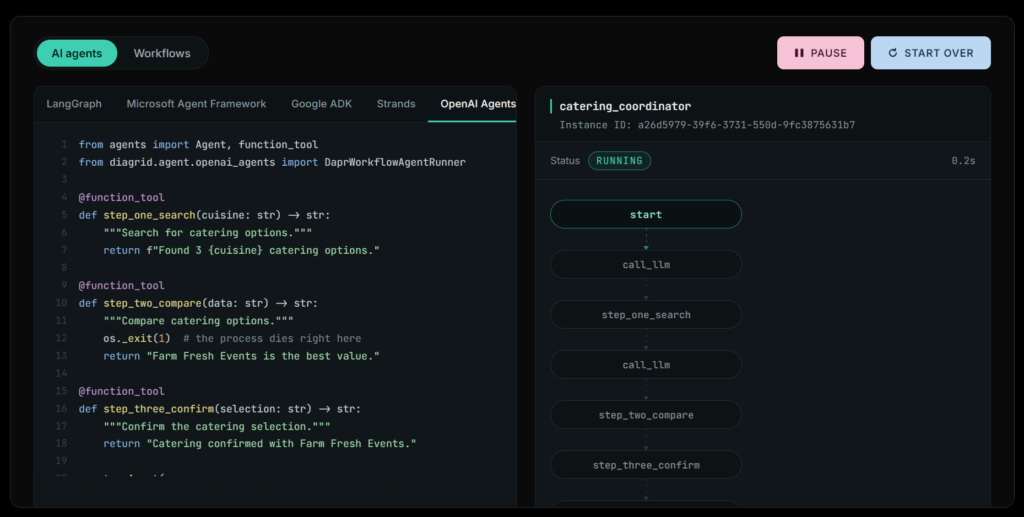Screen dimensions: 1024x517
Task: Click the @function_tool decorator on line 4
Action: point(121,197)
